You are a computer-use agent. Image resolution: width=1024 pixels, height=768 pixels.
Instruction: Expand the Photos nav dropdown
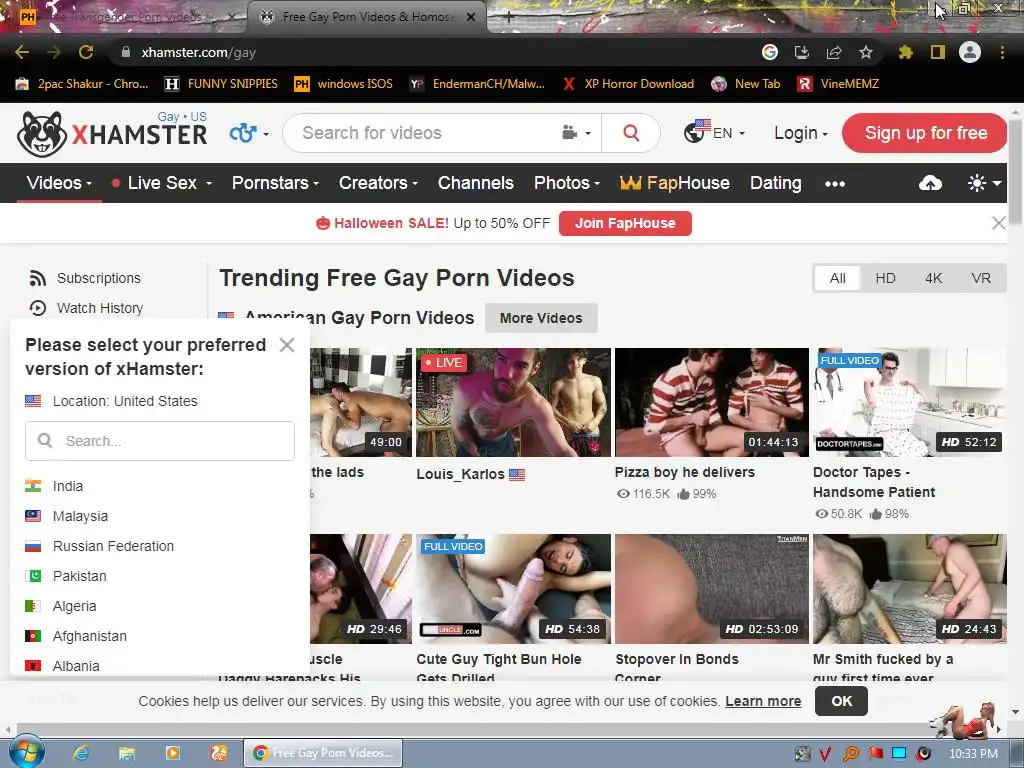coord(566,184)
